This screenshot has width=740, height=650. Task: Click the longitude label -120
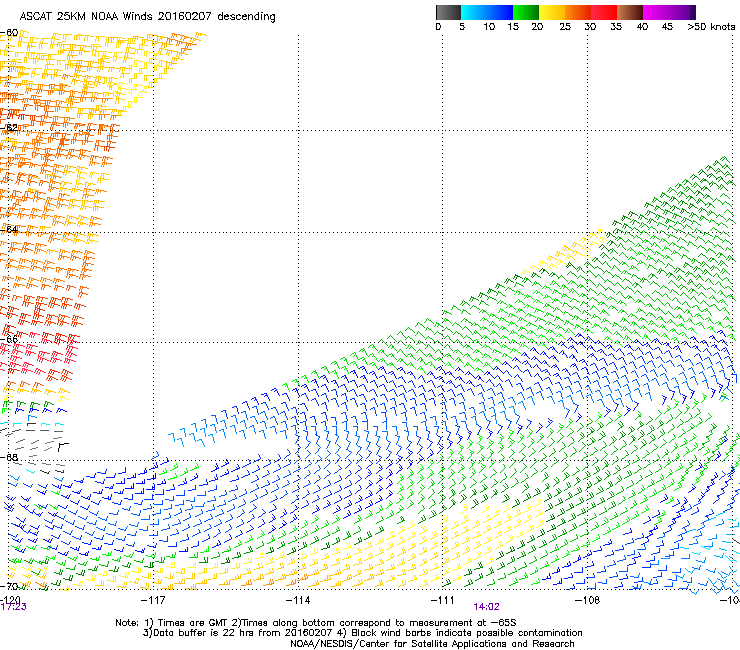[10, 600]
